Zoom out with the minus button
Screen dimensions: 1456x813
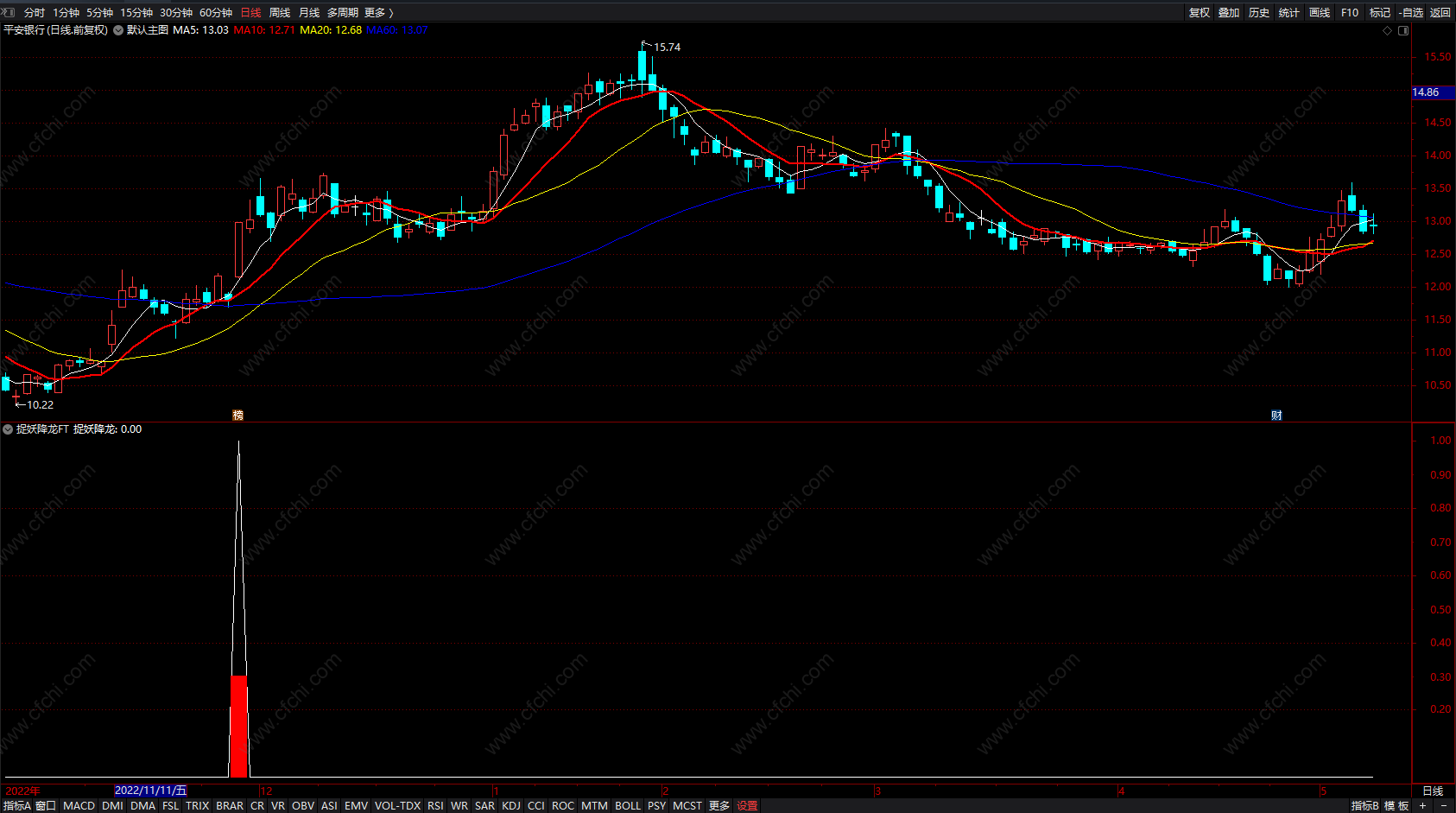1444,806
